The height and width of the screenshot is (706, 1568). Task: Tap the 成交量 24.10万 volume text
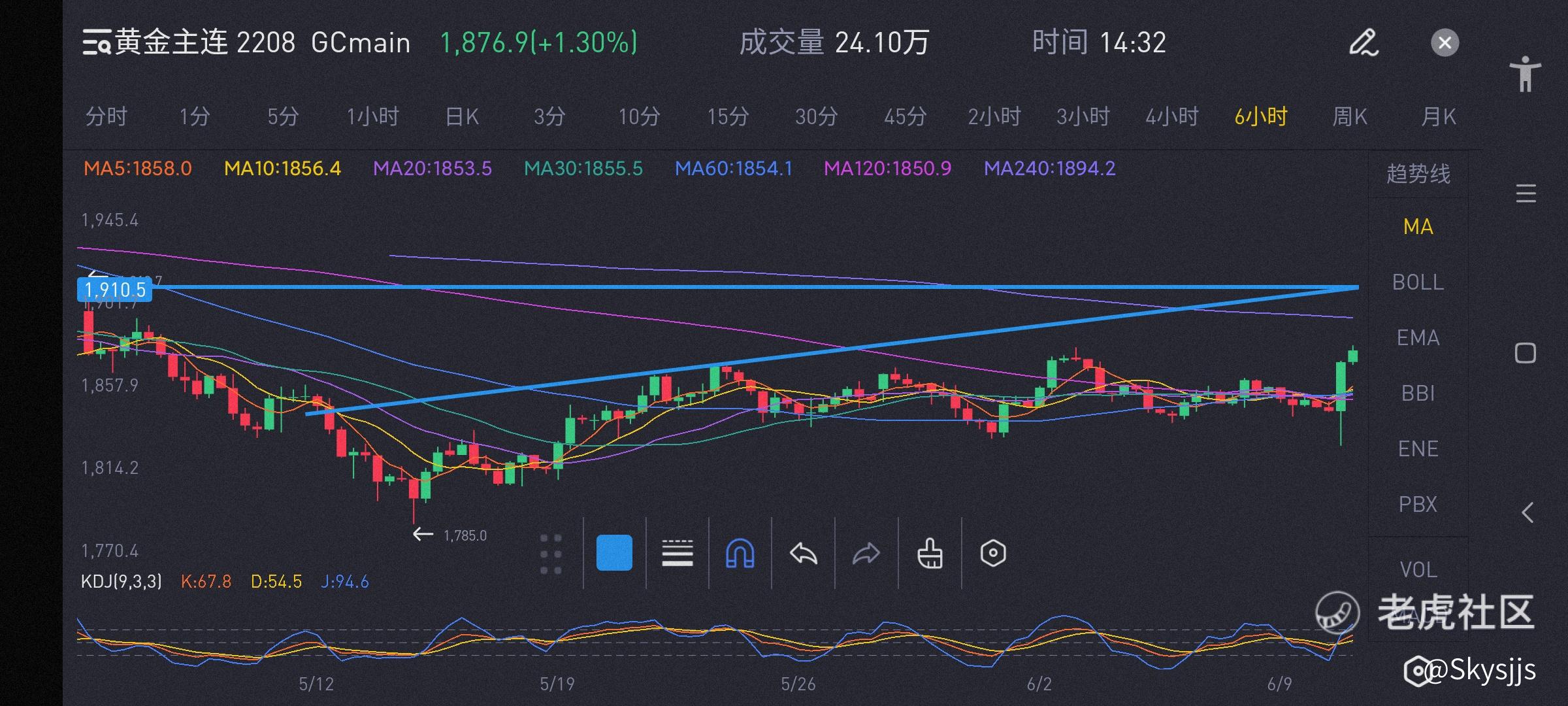tap(834, 42)
